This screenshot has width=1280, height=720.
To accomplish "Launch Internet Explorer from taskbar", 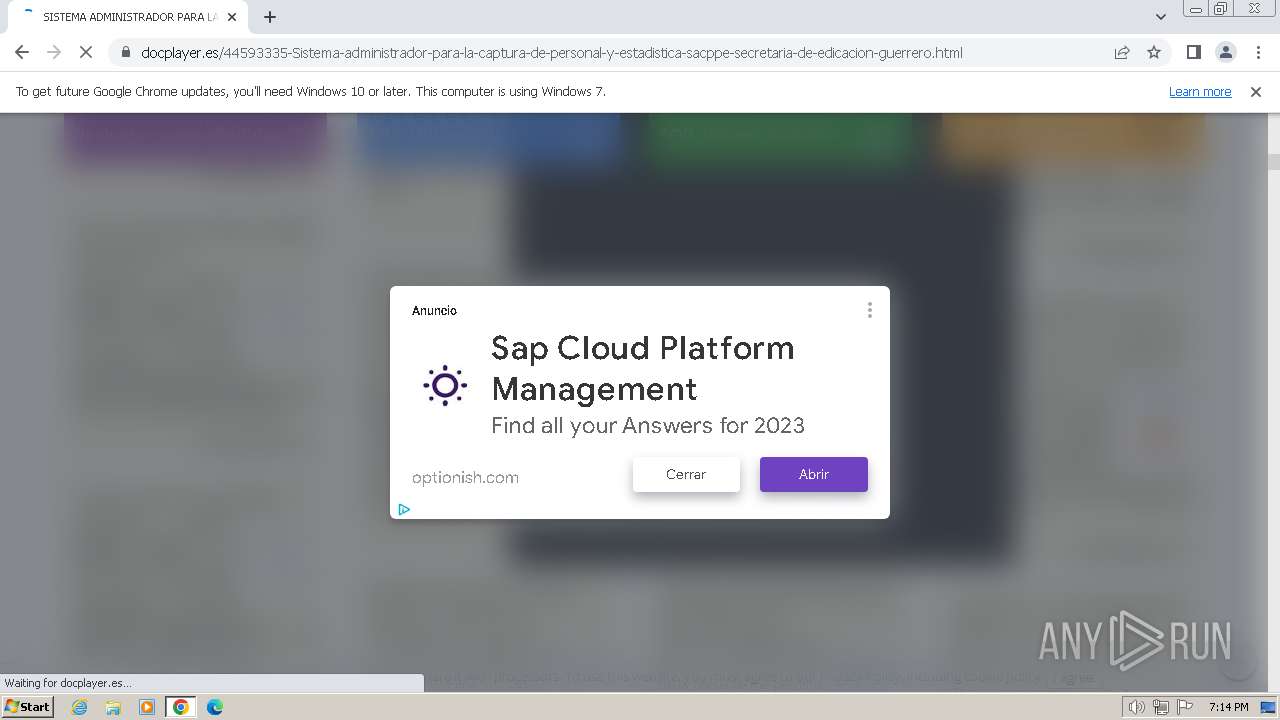I will [x=80, y=707].
